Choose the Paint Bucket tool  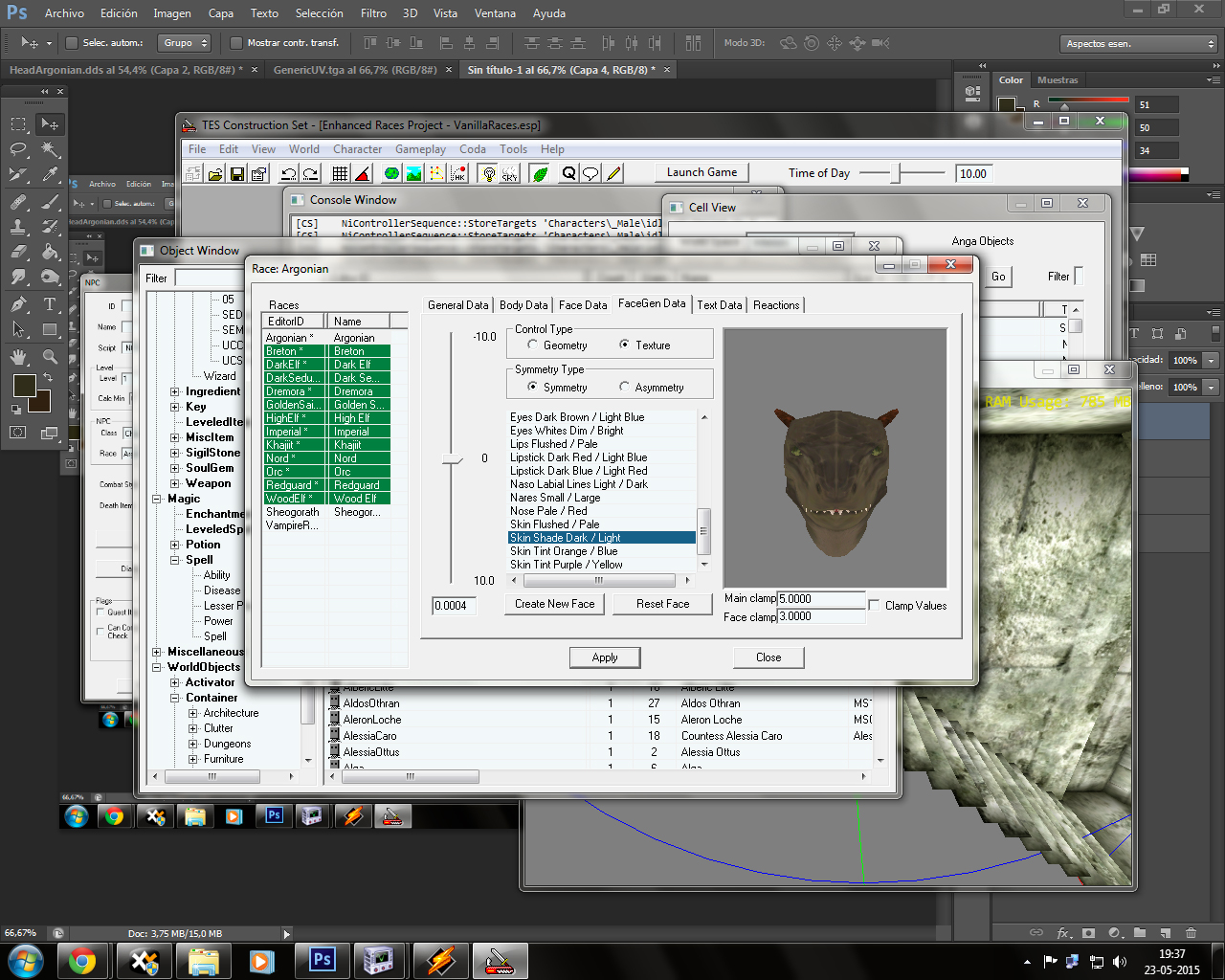[x=50, y=253]
